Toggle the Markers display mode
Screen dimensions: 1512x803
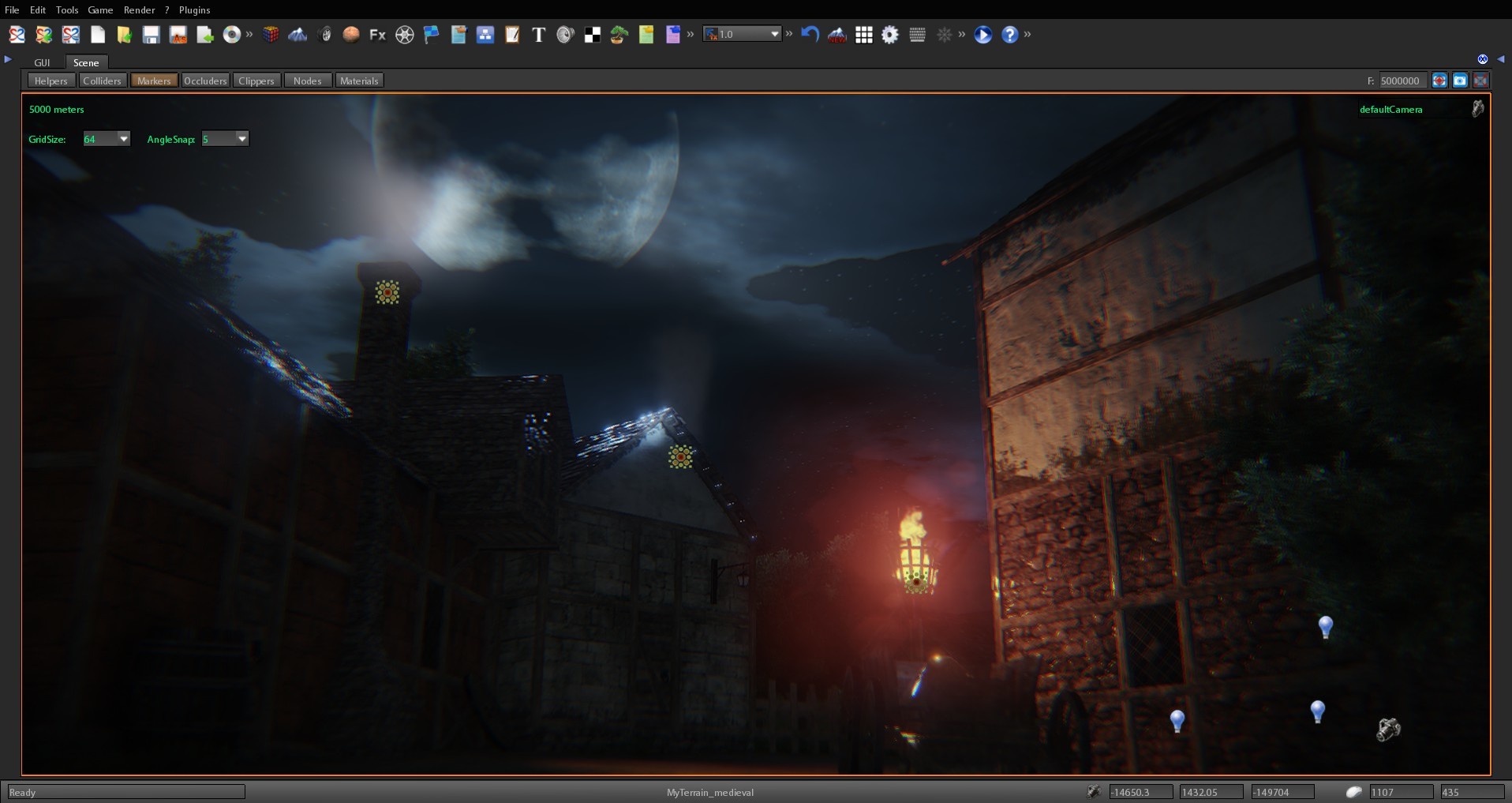(153, 80)
